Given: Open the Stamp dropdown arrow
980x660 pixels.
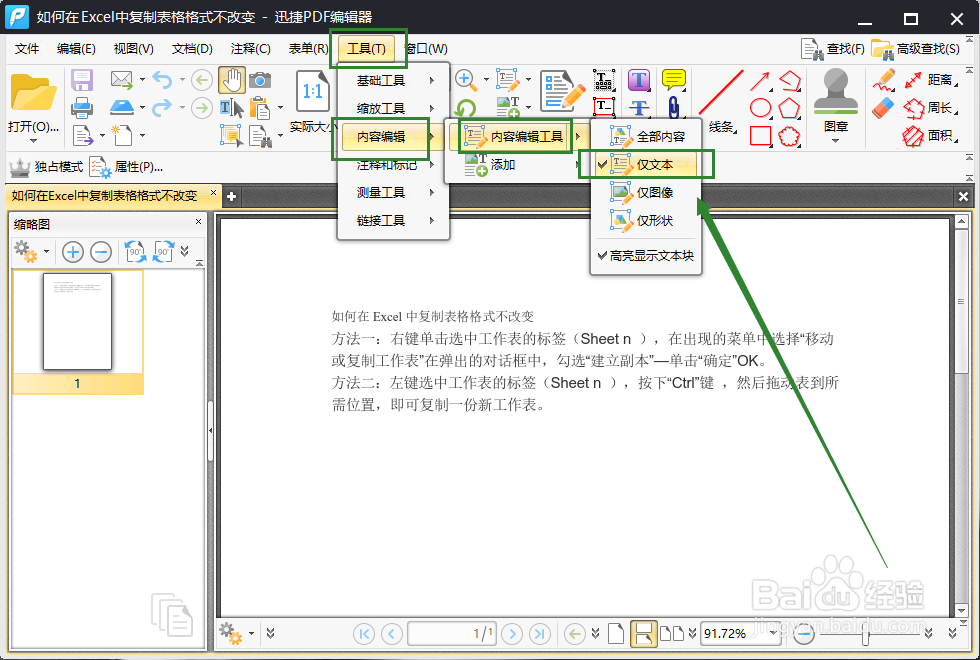Looking at the screenshot, I should (x=836, y=141).
